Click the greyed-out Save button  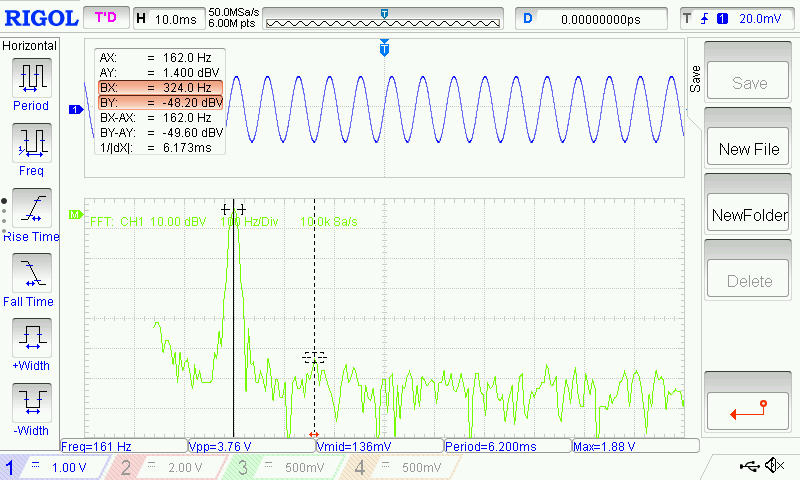tap(748, 84)
